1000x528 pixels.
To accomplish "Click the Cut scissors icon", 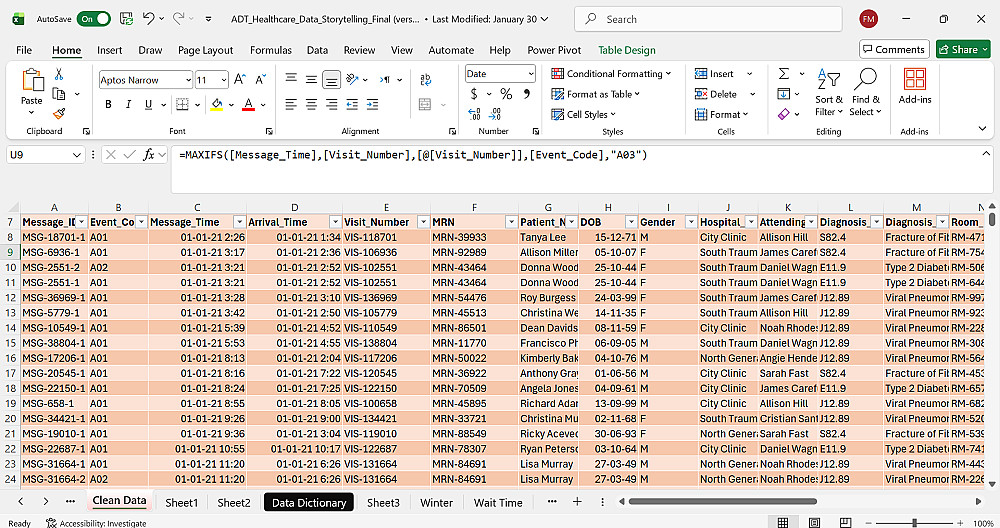I will [59, 74].
